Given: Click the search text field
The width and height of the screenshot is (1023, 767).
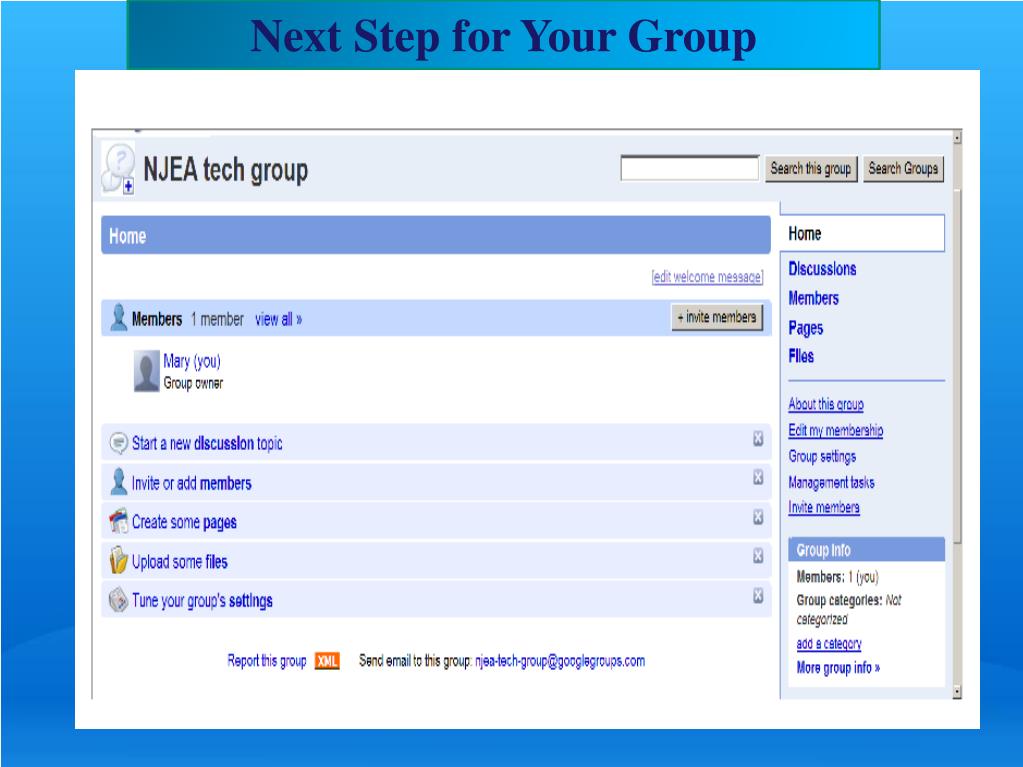Looking at the screenshot, I should tap(690, 168).
